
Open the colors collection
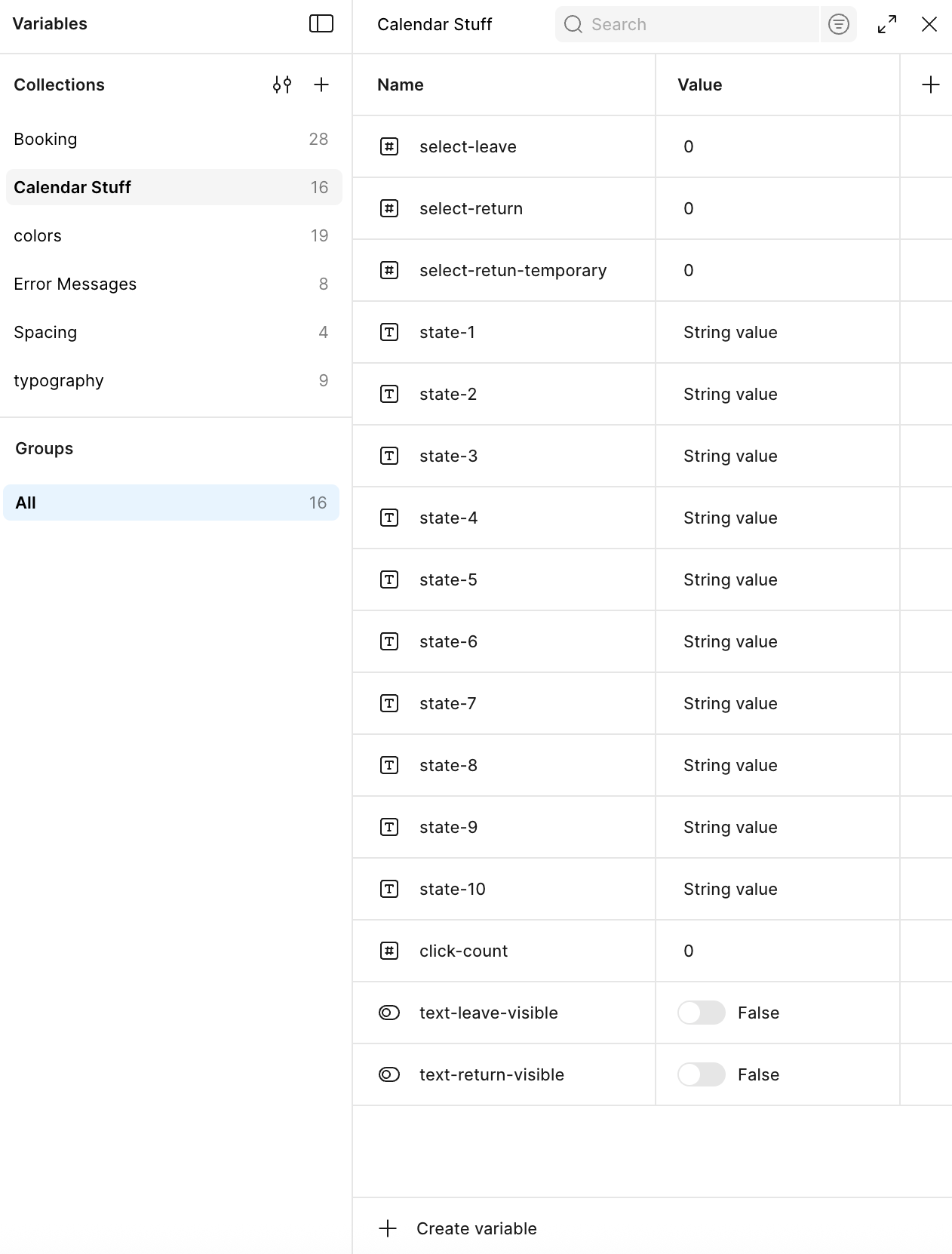point(38,235)
